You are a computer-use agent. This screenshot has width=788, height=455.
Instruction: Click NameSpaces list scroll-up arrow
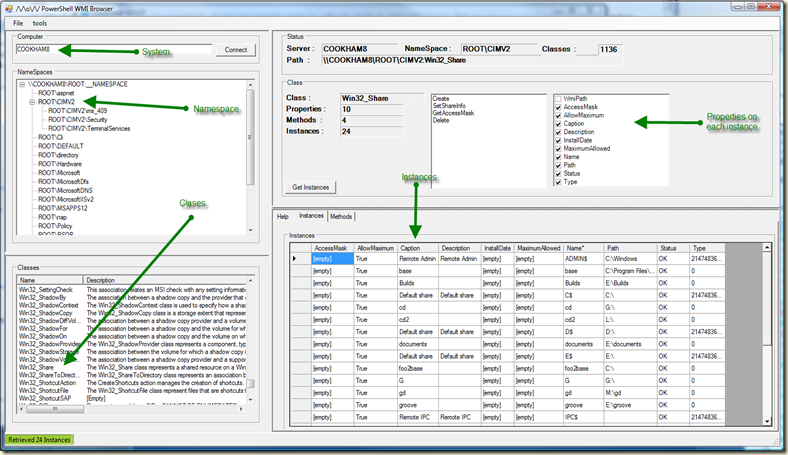click(251, 85)
